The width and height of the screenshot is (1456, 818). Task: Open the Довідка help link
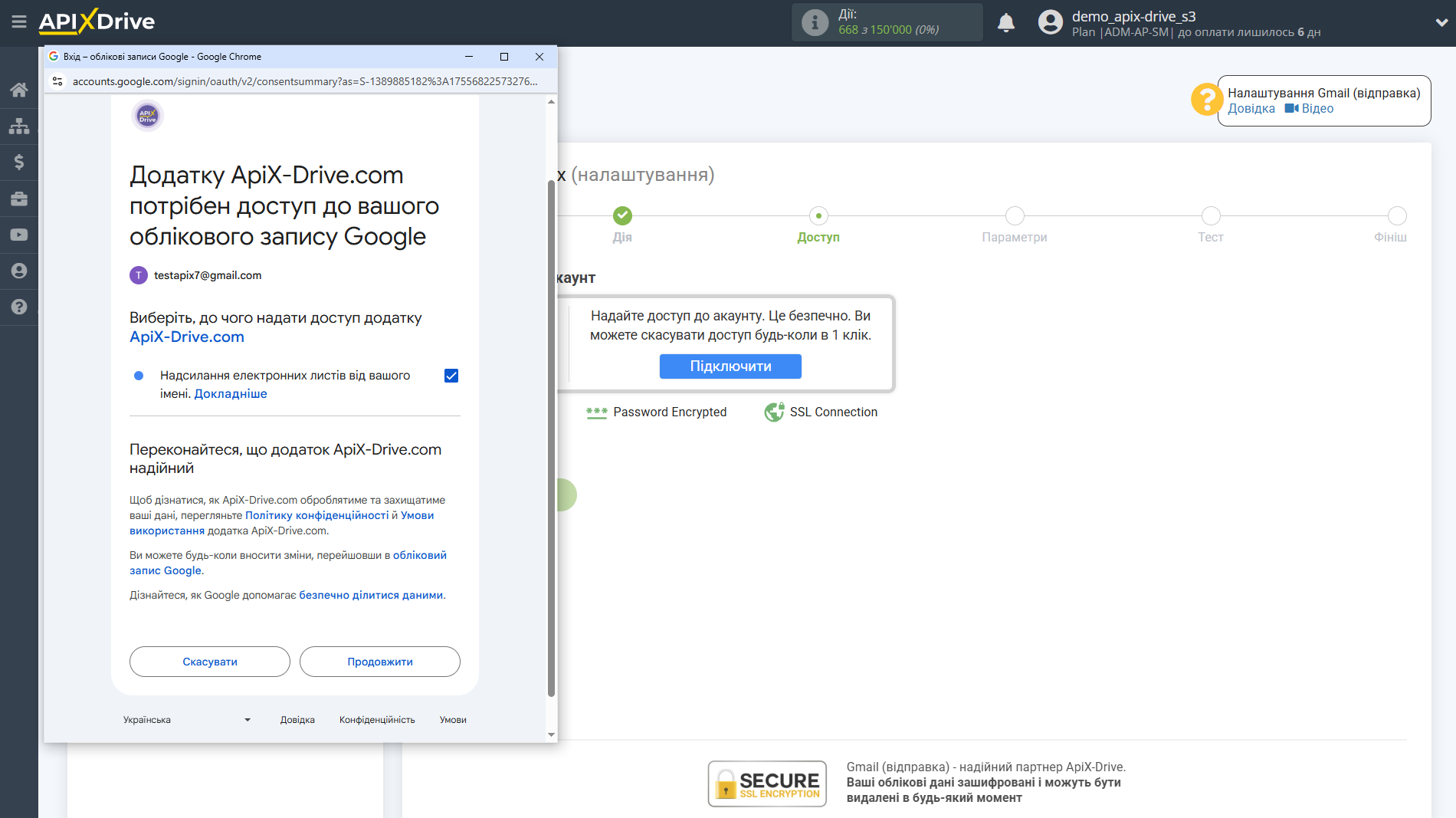pyautogui.click(x=1251, y=109)
